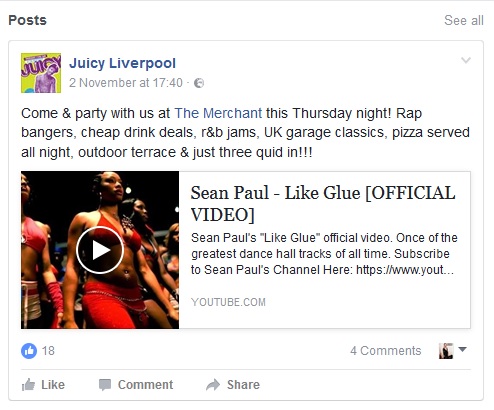Click the blue thumbs-up reaction icon
Screen dimensions: 494x410
tap(29, 351)
